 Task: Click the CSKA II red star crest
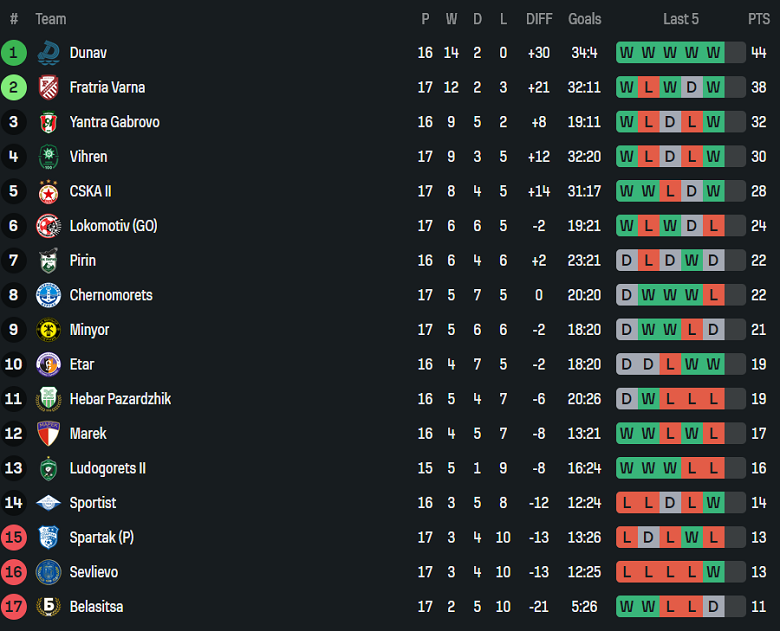pyautogui.click(x=48, y=191)
